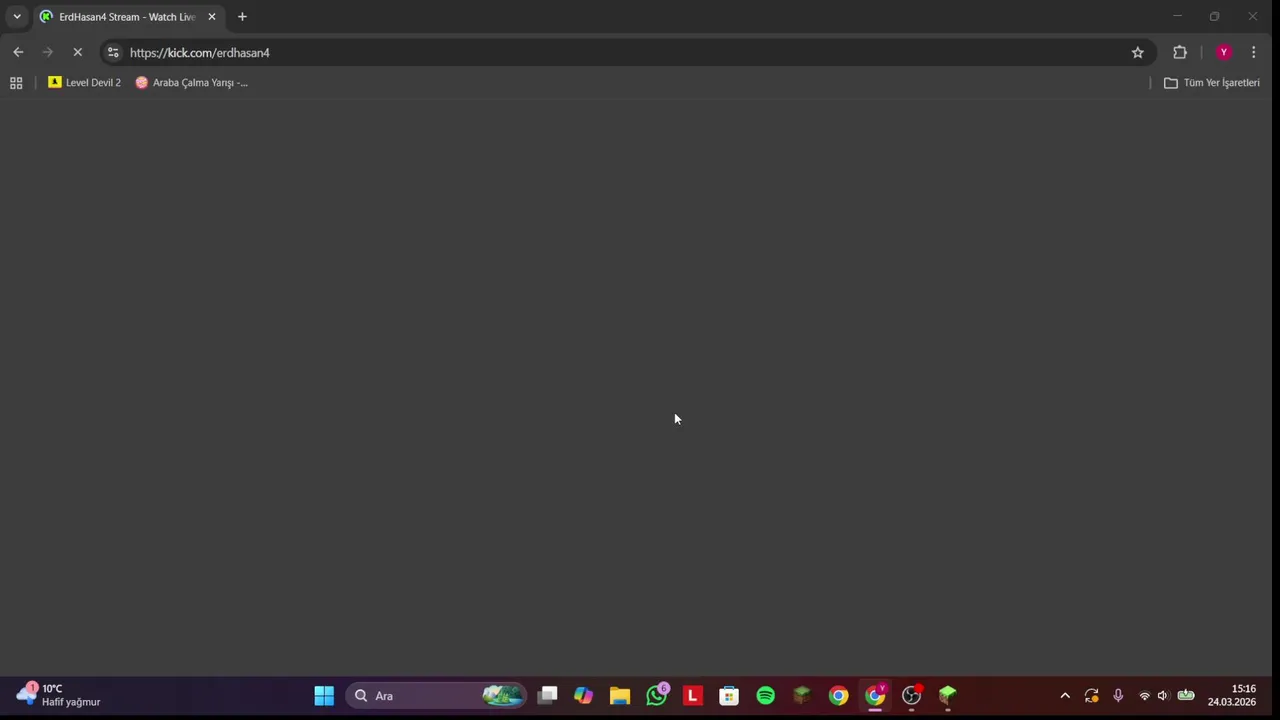Screen dimensions: 1280x720
Task: Select the ErdHasan4 Stream tab
Action: 125,17
